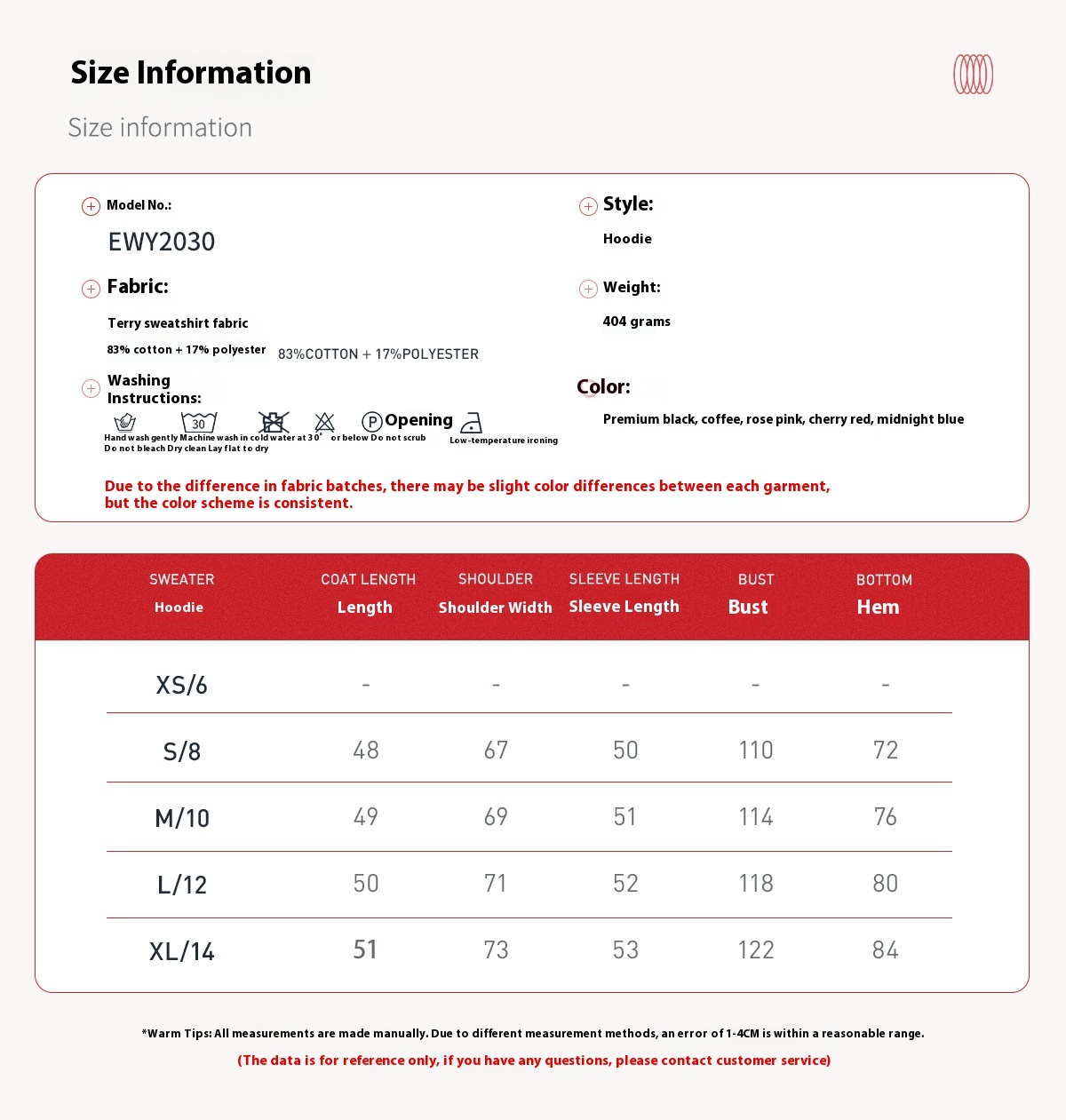
Task: Click the circled P dry clean icon
Action: [372, 422]
